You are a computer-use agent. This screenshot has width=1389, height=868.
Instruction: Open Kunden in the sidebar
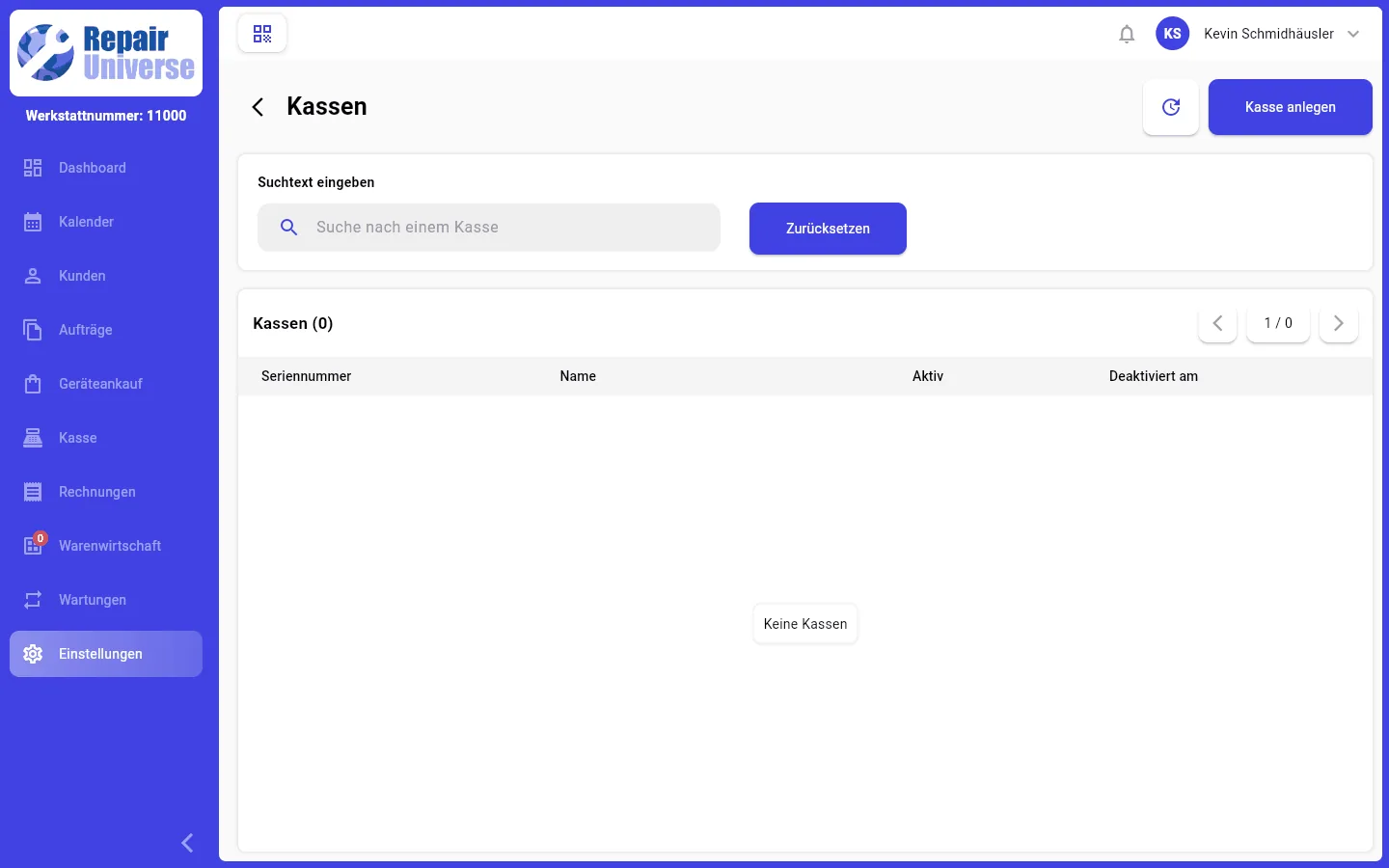[x=106, y=276]
